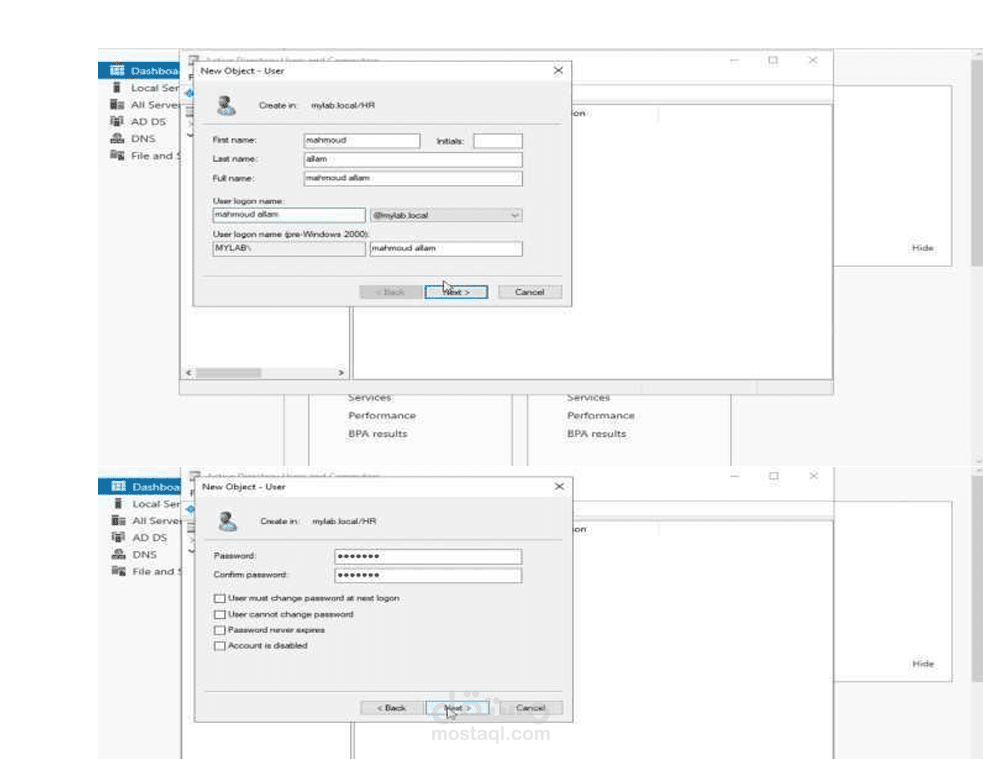Maximize the Active Directory window behind name dialog
The height and width of the screenshot is (759, 983).
click(x=773, y=60)
